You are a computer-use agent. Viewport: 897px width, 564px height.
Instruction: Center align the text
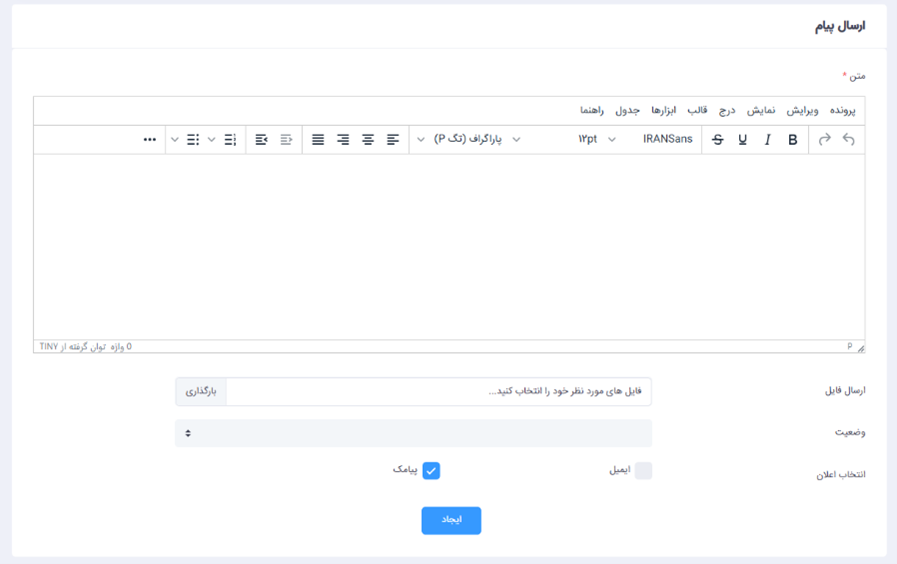point(368,140)
